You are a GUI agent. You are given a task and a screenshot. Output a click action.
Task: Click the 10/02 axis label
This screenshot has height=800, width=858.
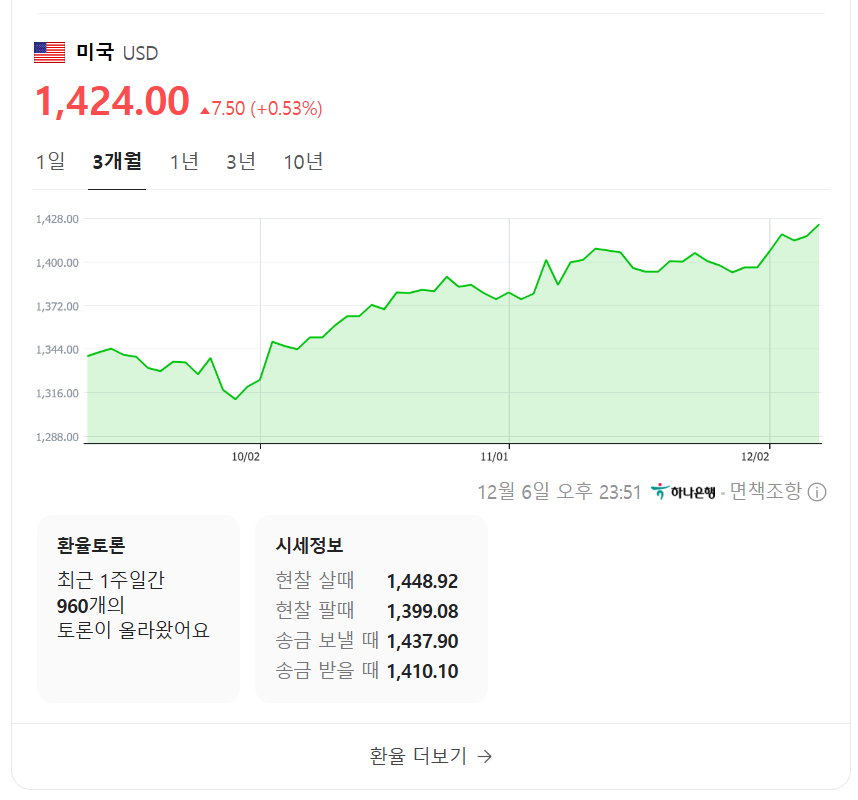pos(246,456)
